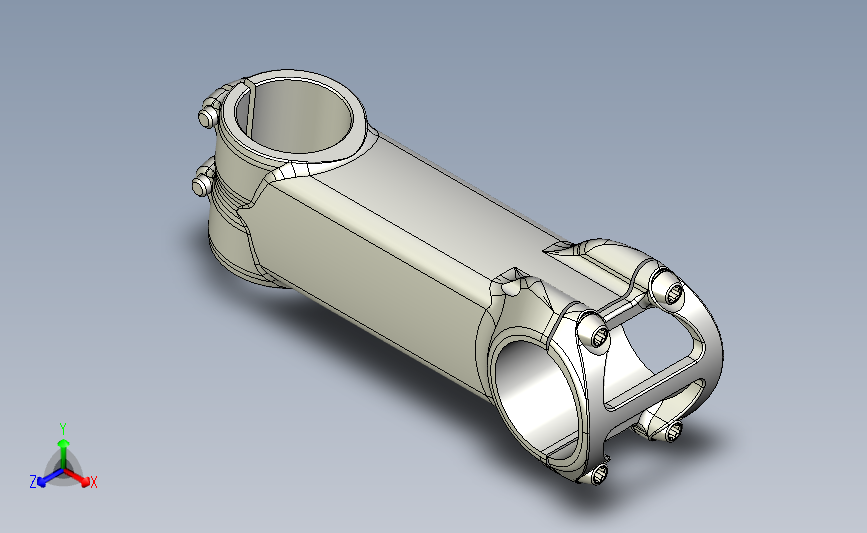This screenshot has height=533, width=867.
Task: Click the red X axis of the triad
Action: [77, 477]
